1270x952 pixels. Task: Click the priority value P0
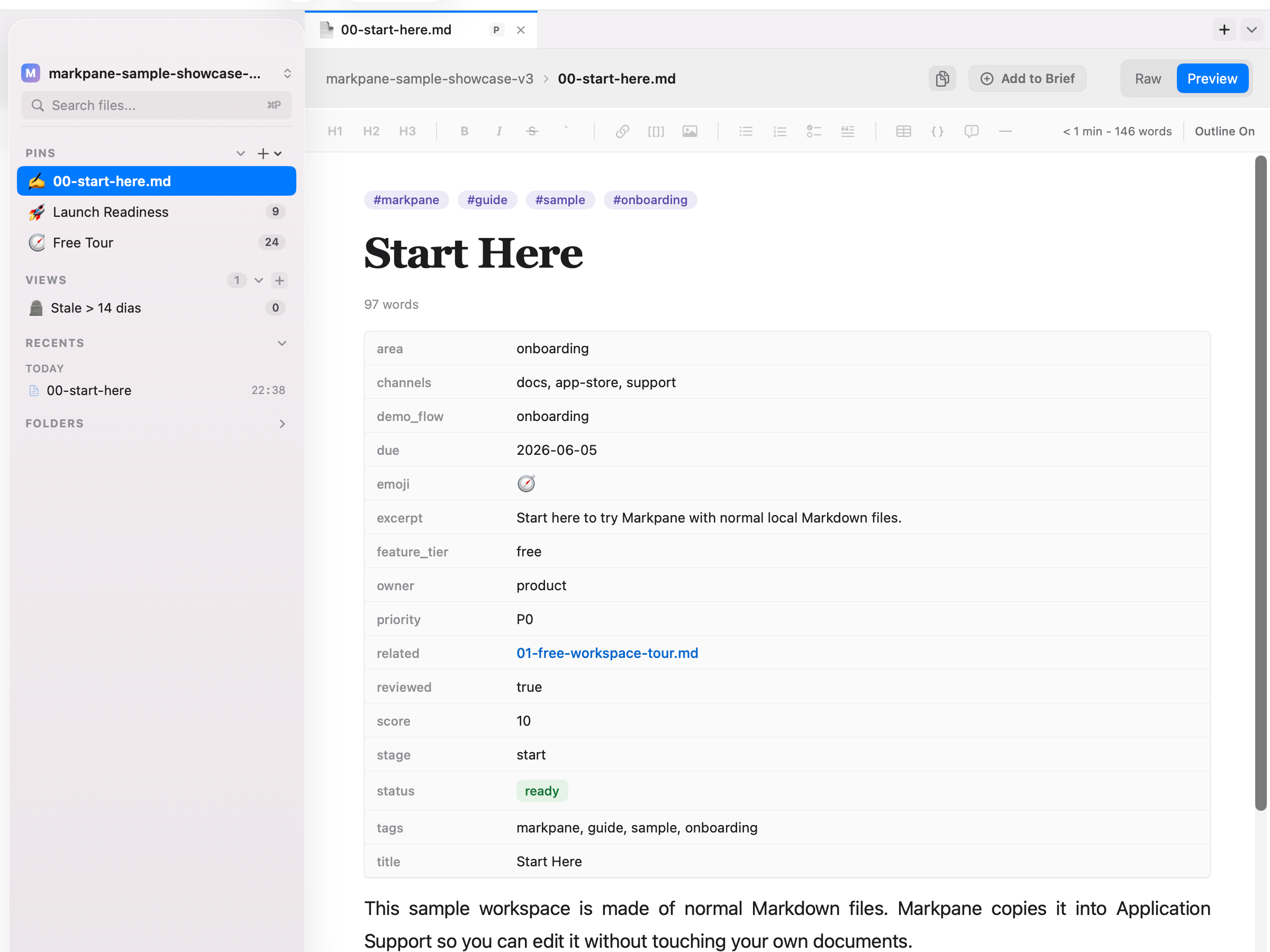coord(525,619)
